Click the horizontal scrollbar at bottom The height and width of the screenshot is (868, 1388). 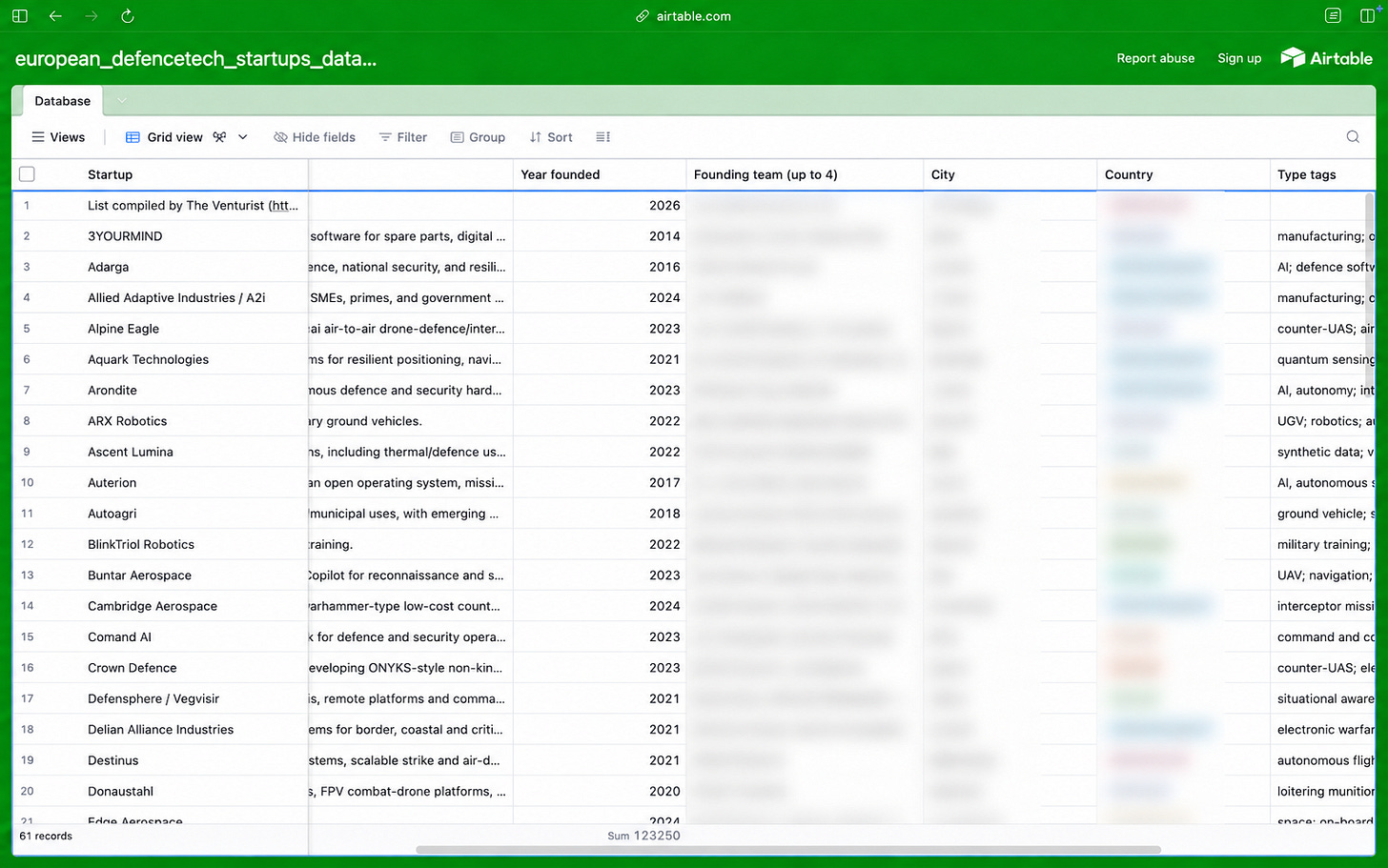pos(788,850)
